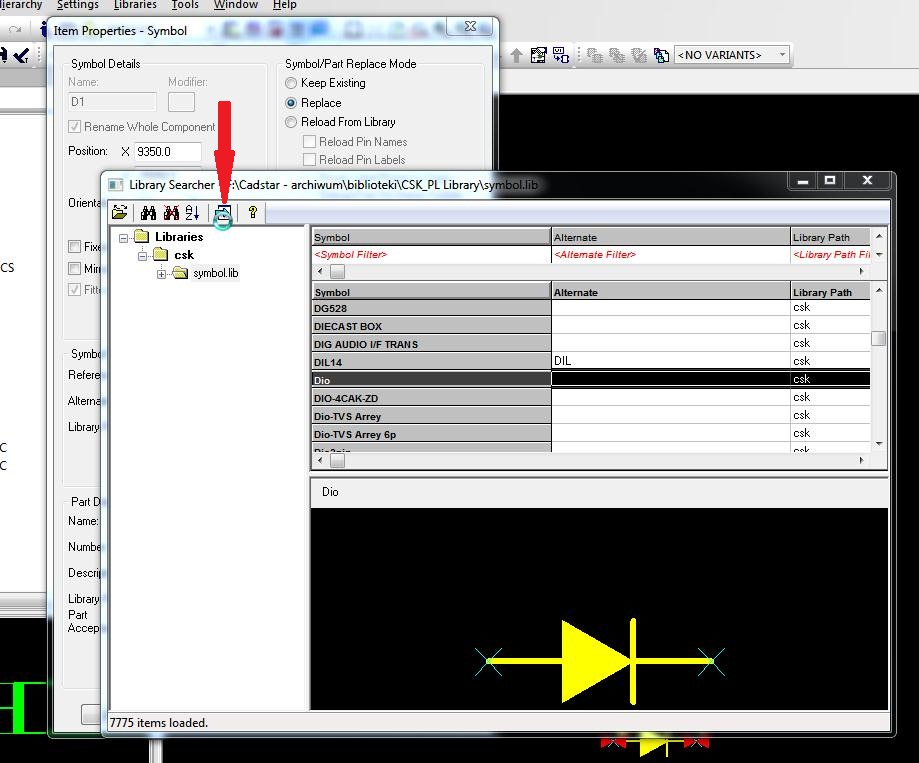Select the DIECAST BOX symbol row
This screenshot has height=763, width=919.
(x=591, y=326)
